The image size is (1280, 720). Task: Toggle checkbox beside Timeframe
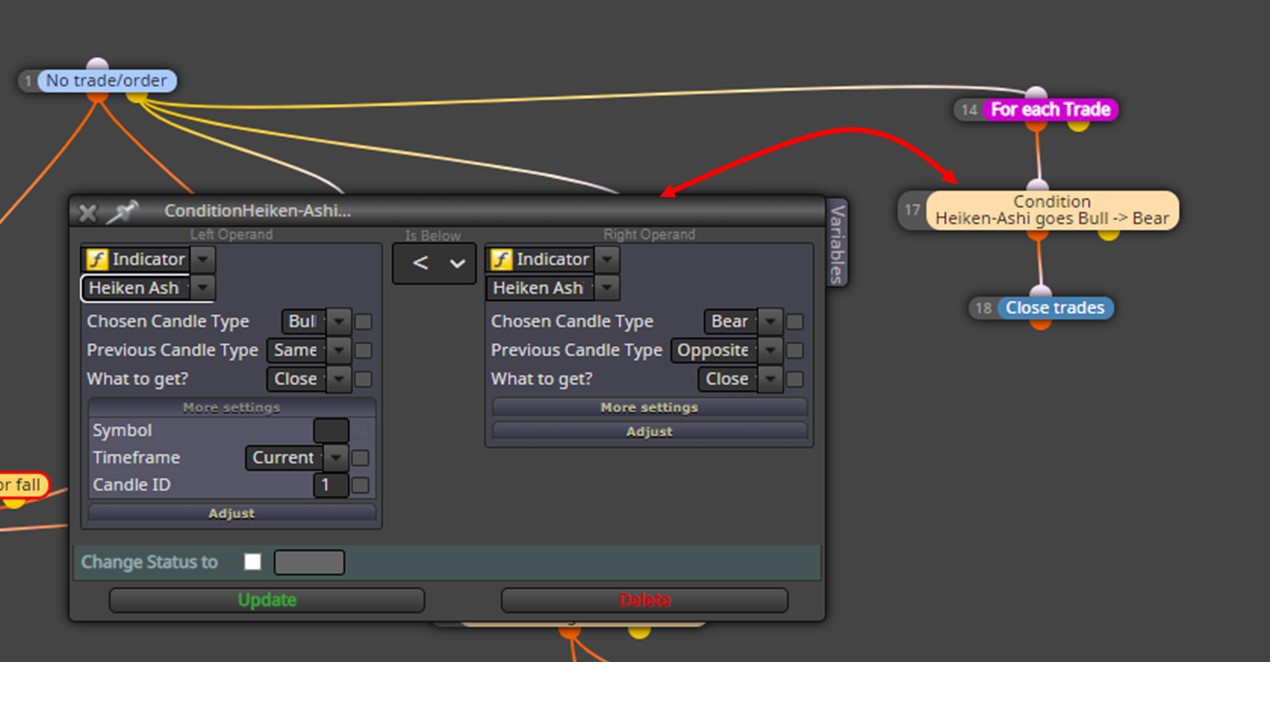click(361, 458)
